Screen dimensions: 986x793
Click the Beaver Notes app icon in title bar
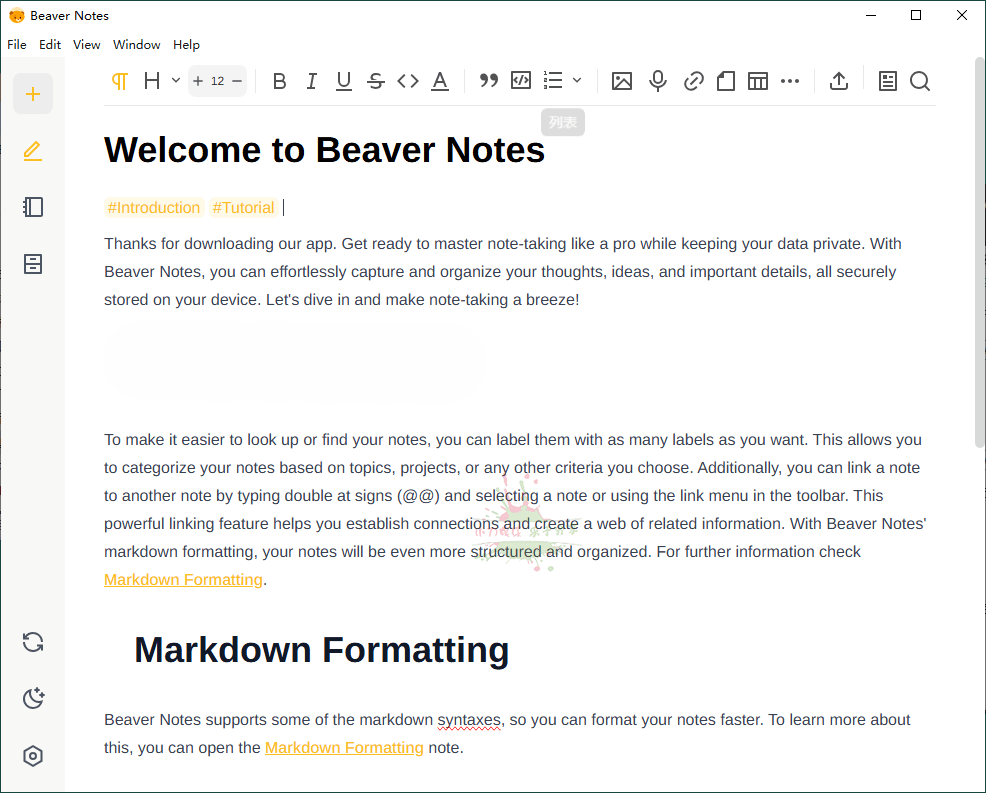point(16,16)
